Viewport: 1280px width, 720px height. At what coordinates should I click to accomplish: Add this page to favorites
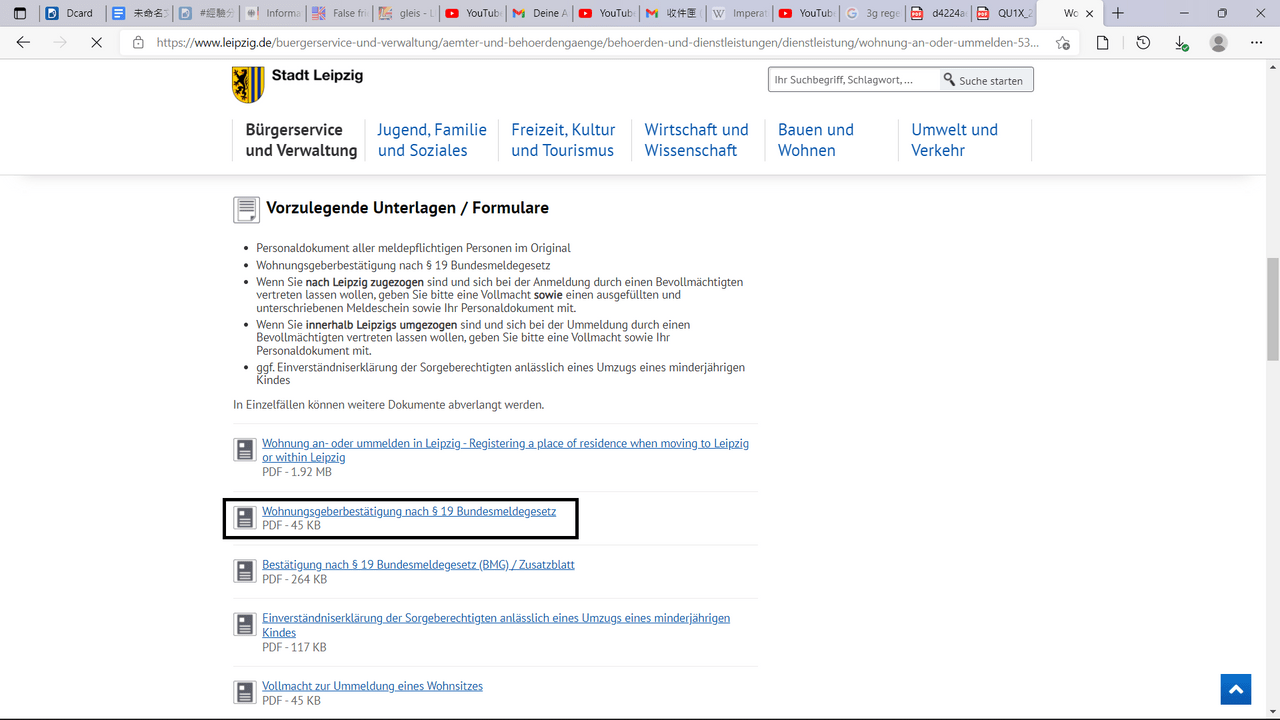[1062, 43]
